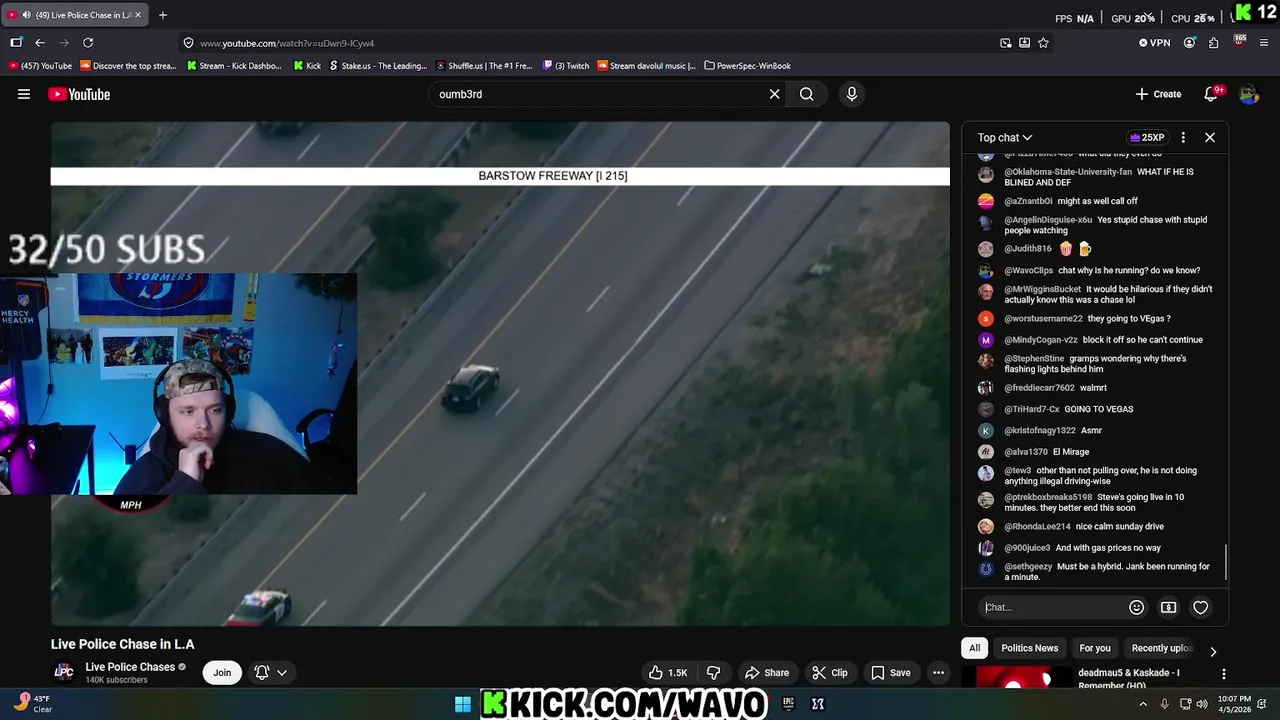Open the taskbar volume control
This screenshot has height=720, width=1280.
point(1202,704)
